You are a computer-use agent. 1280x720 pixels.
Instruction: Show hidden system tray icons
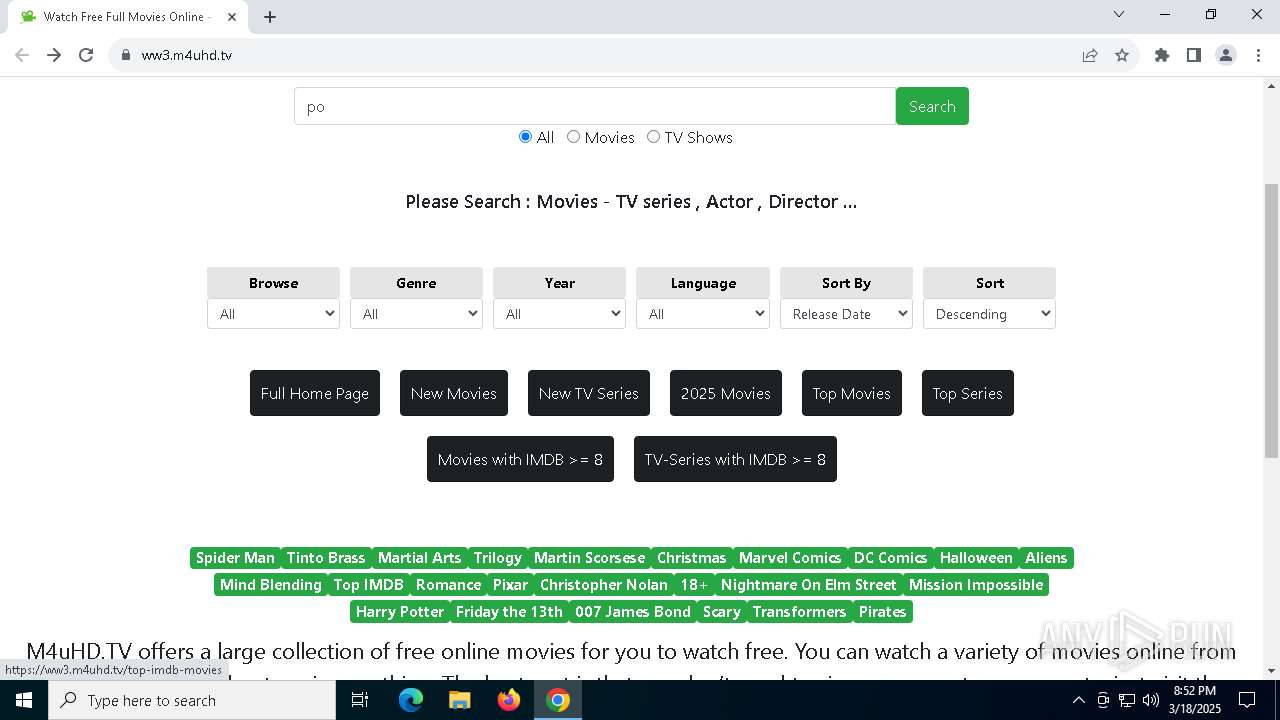[x=1078, y=700]
